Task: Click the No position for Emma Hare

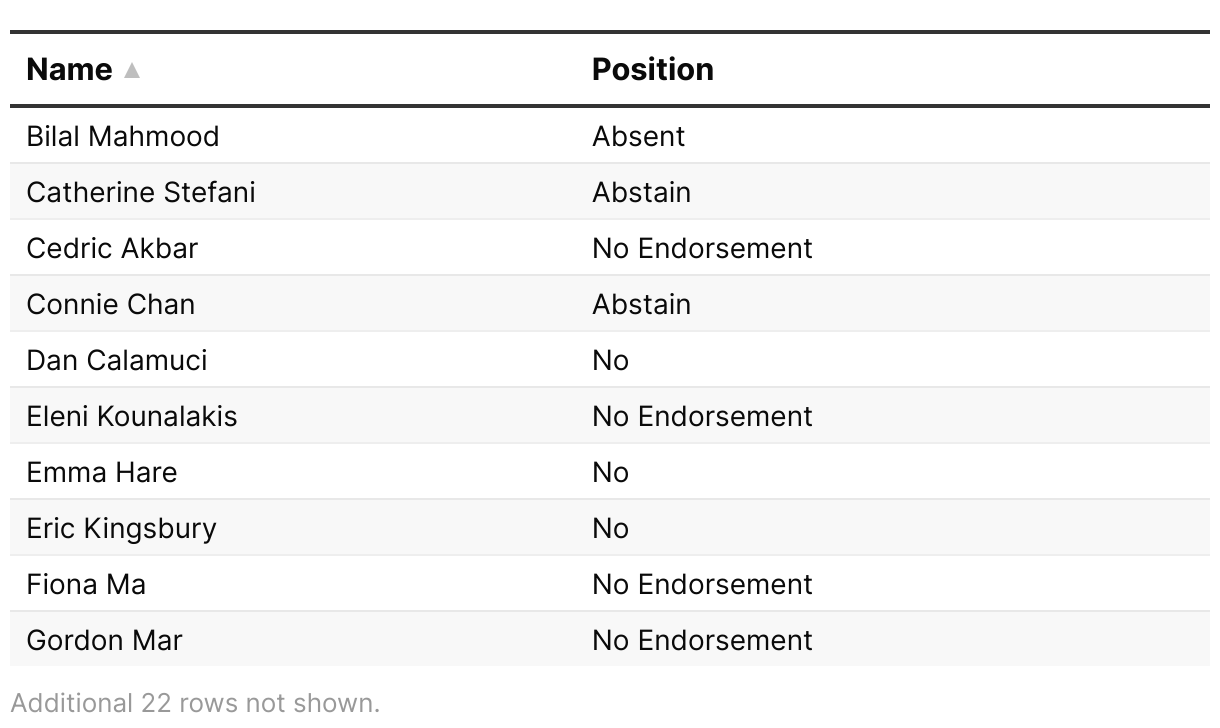Action: (611, 472)
